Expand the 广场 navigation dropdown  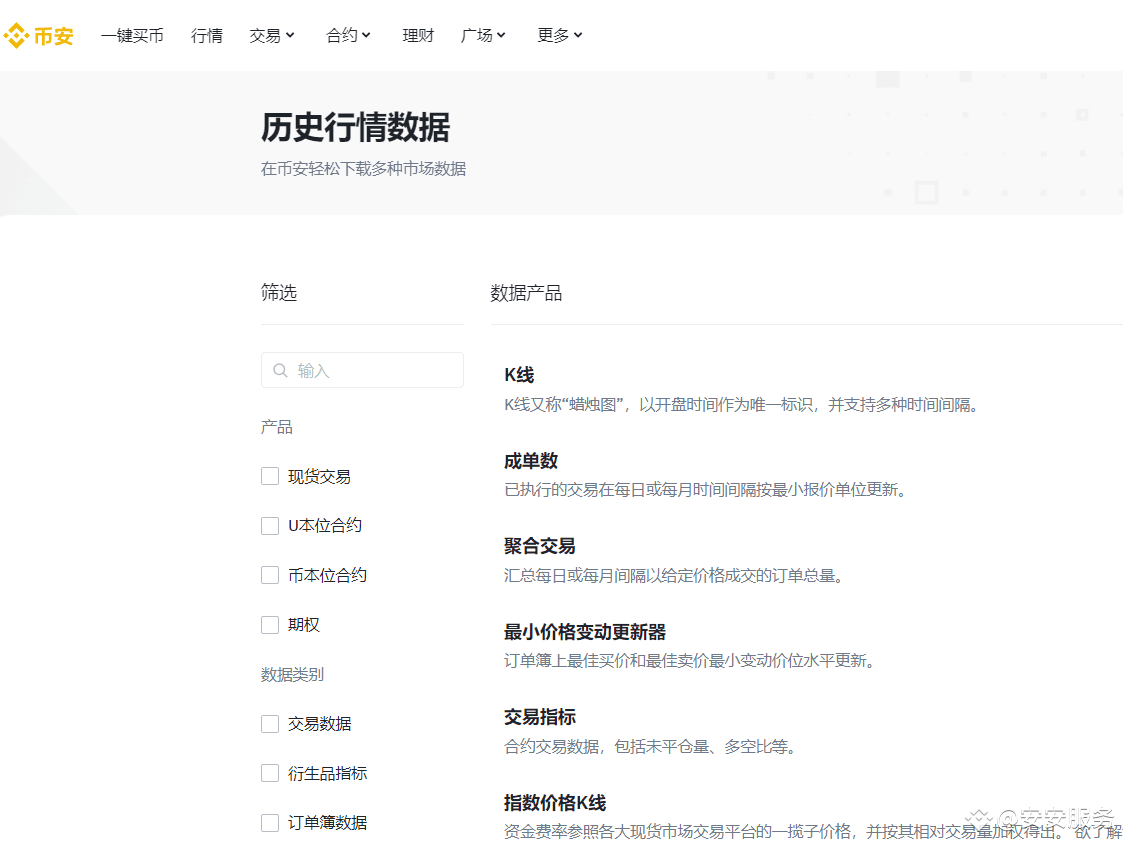pos(483,35)
